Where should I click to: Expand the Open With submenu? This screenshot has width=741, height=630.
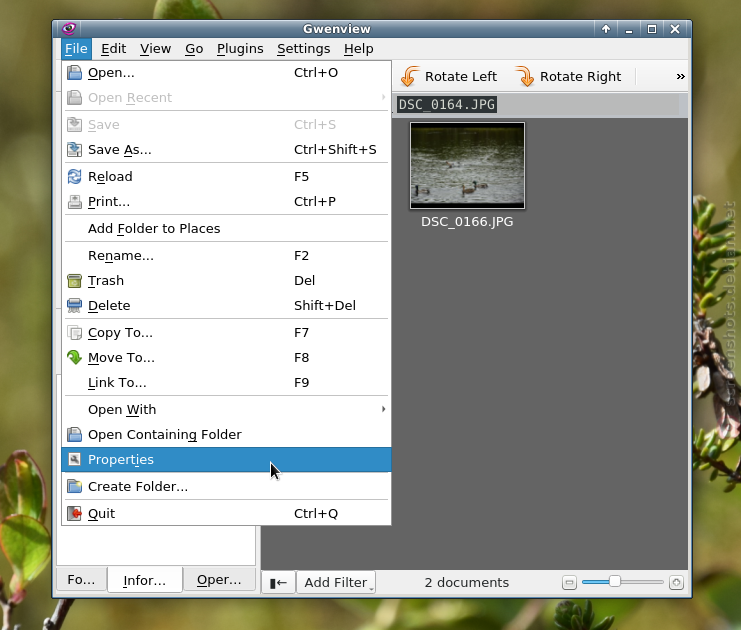pos(226,410)
